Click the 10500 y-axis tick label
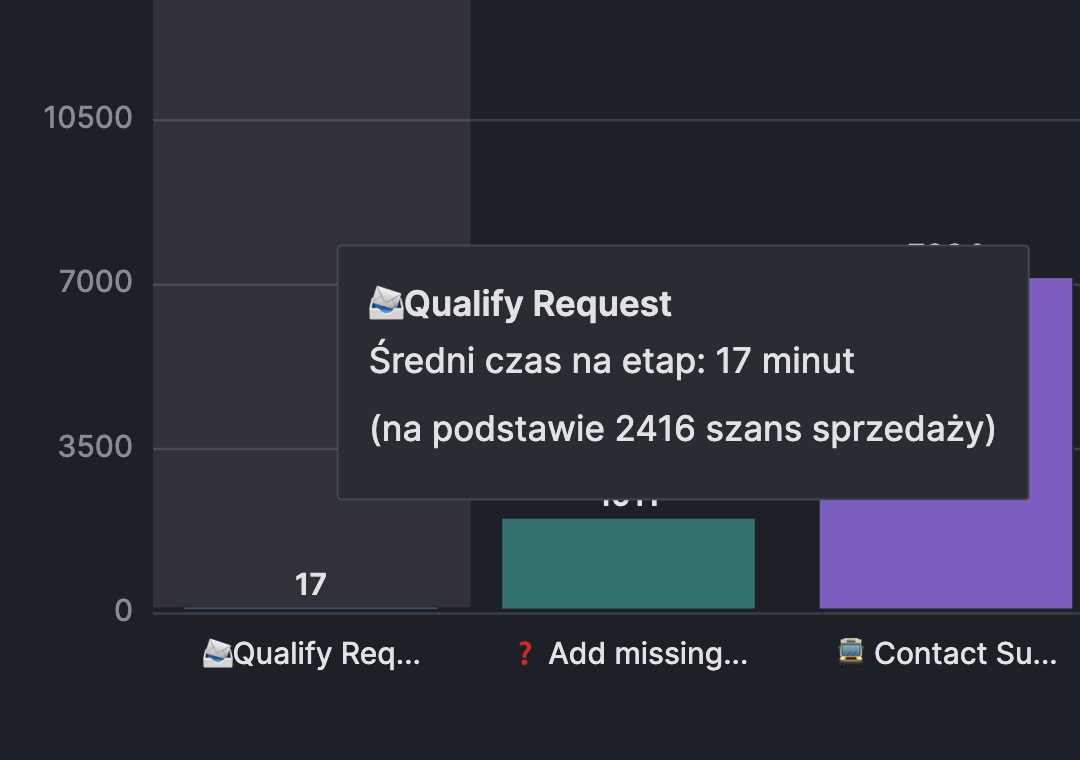 tap(88, 118)
